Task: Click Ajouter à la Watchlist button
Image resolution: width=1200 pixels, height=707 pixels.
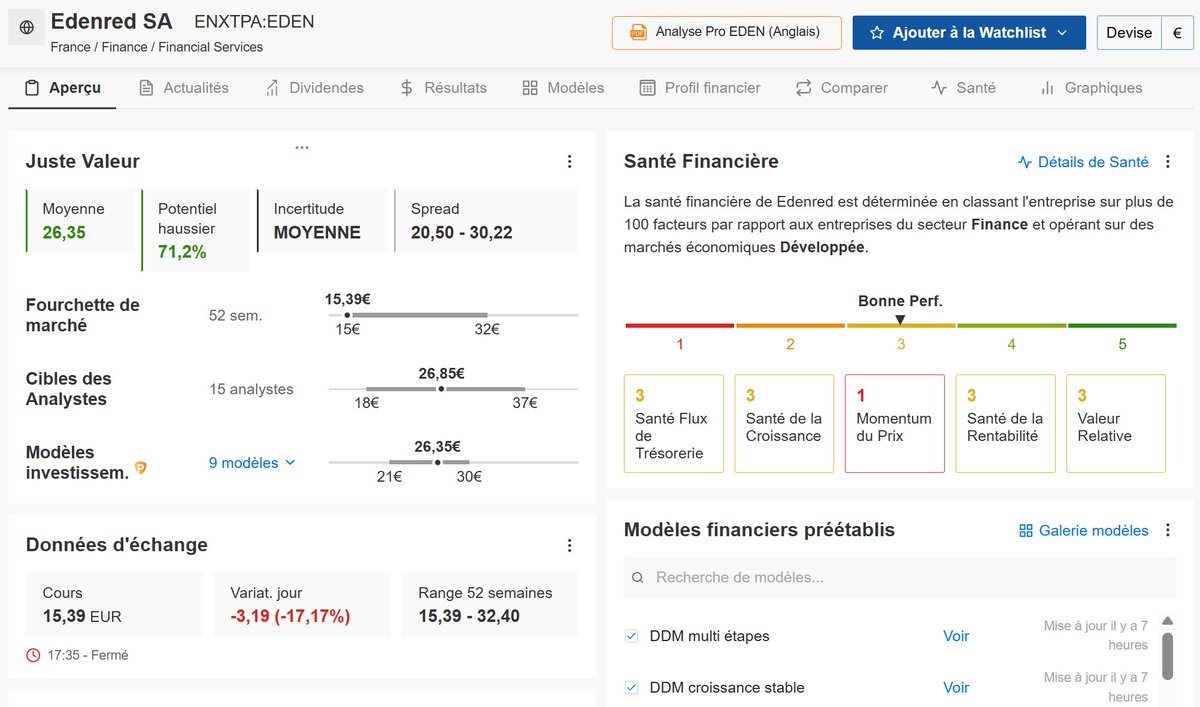Action: [x=968, y=33]
